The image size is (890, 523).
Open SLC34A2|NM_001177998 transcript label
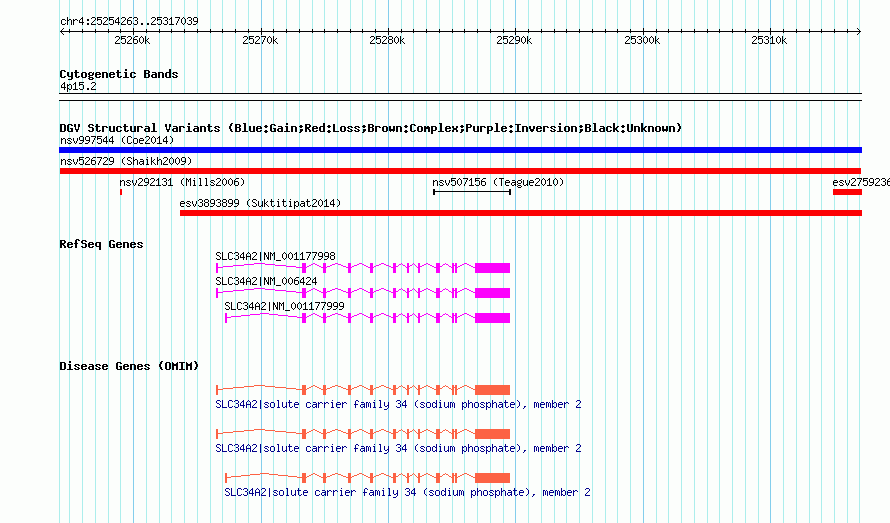tap(275, 256)
